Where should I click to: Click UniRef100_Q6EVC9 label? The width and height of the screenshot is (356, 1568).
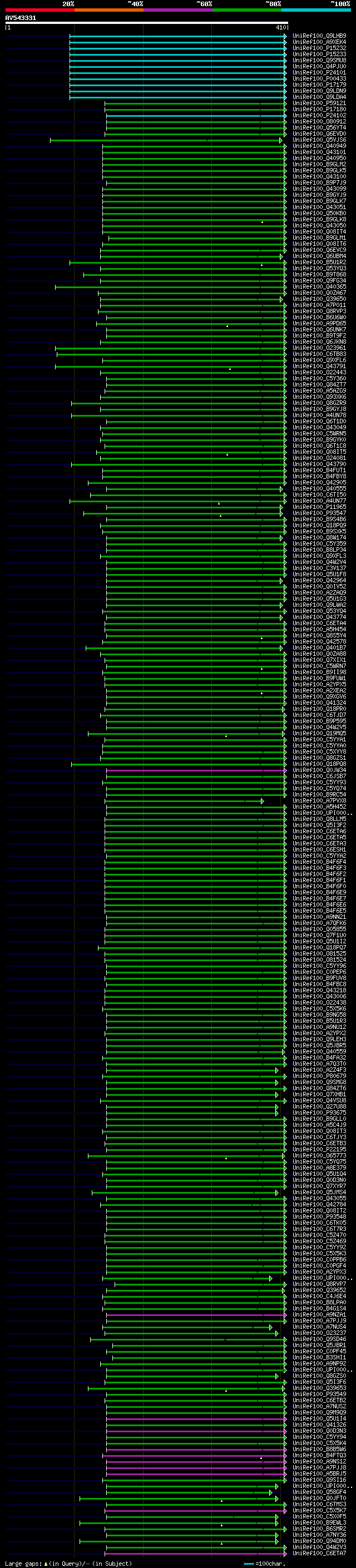[x=319, y=251]
